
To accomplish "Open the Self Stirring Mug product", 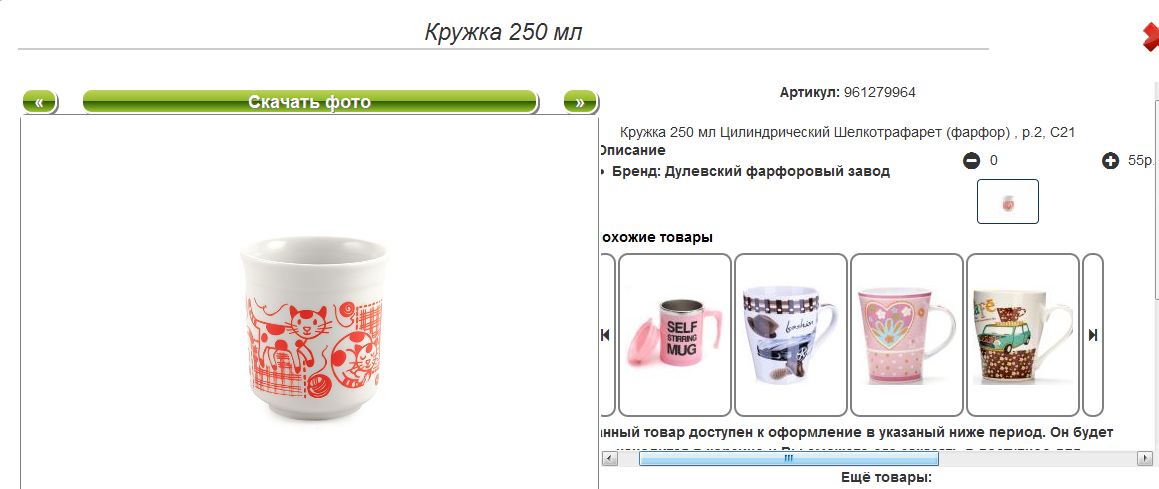I will click(x=675, y=335).
